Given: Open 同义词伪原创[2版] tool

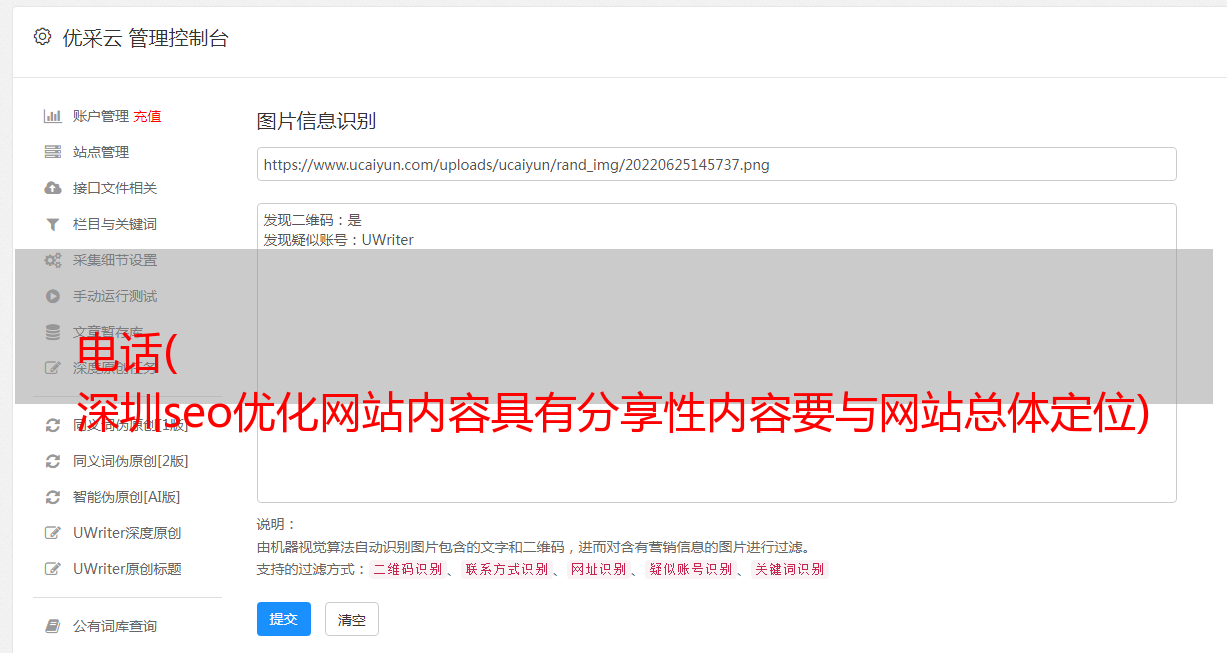Looking at the screenshot, I should pyautogui.click(x=130, y=461).
